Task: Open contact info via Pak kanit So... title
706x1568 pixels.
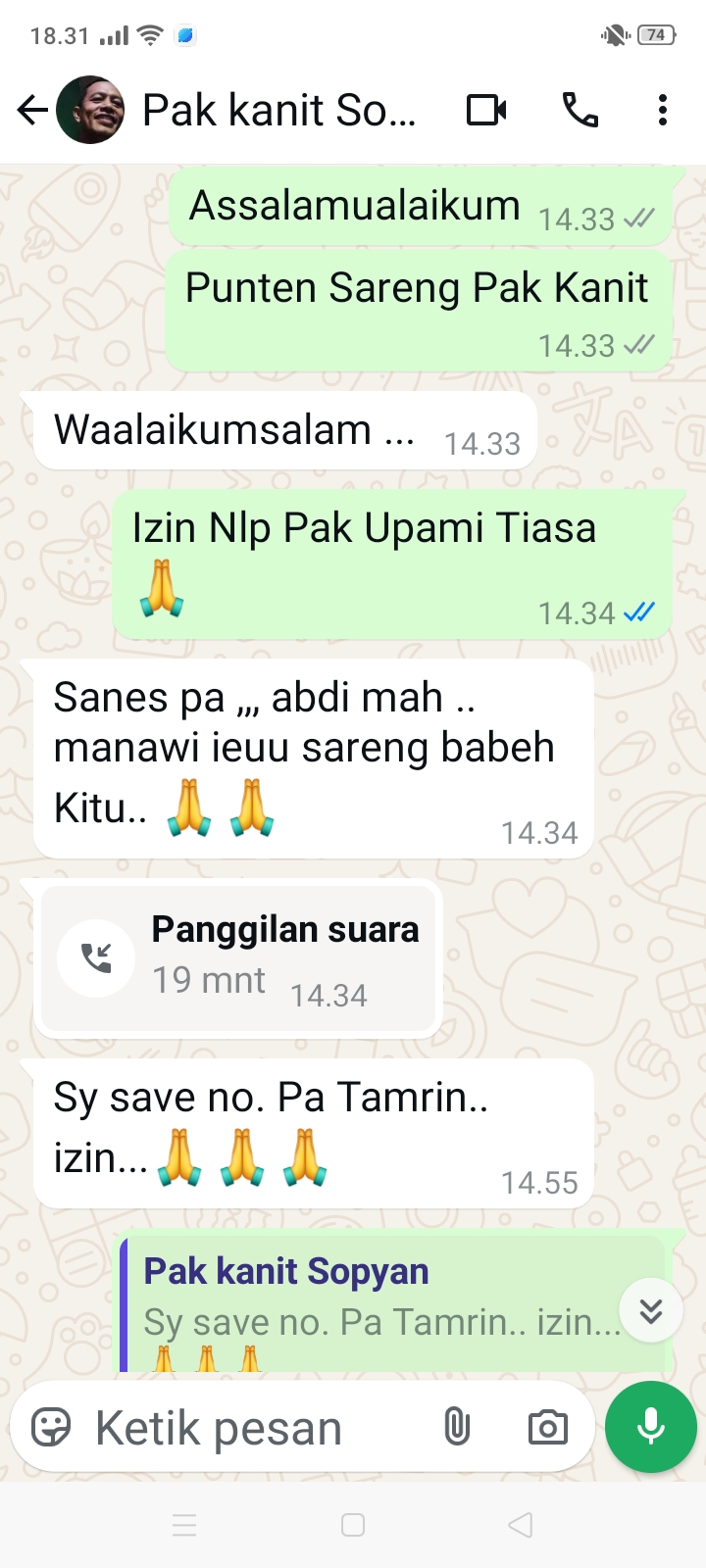Action: click(x=279, y=110)
